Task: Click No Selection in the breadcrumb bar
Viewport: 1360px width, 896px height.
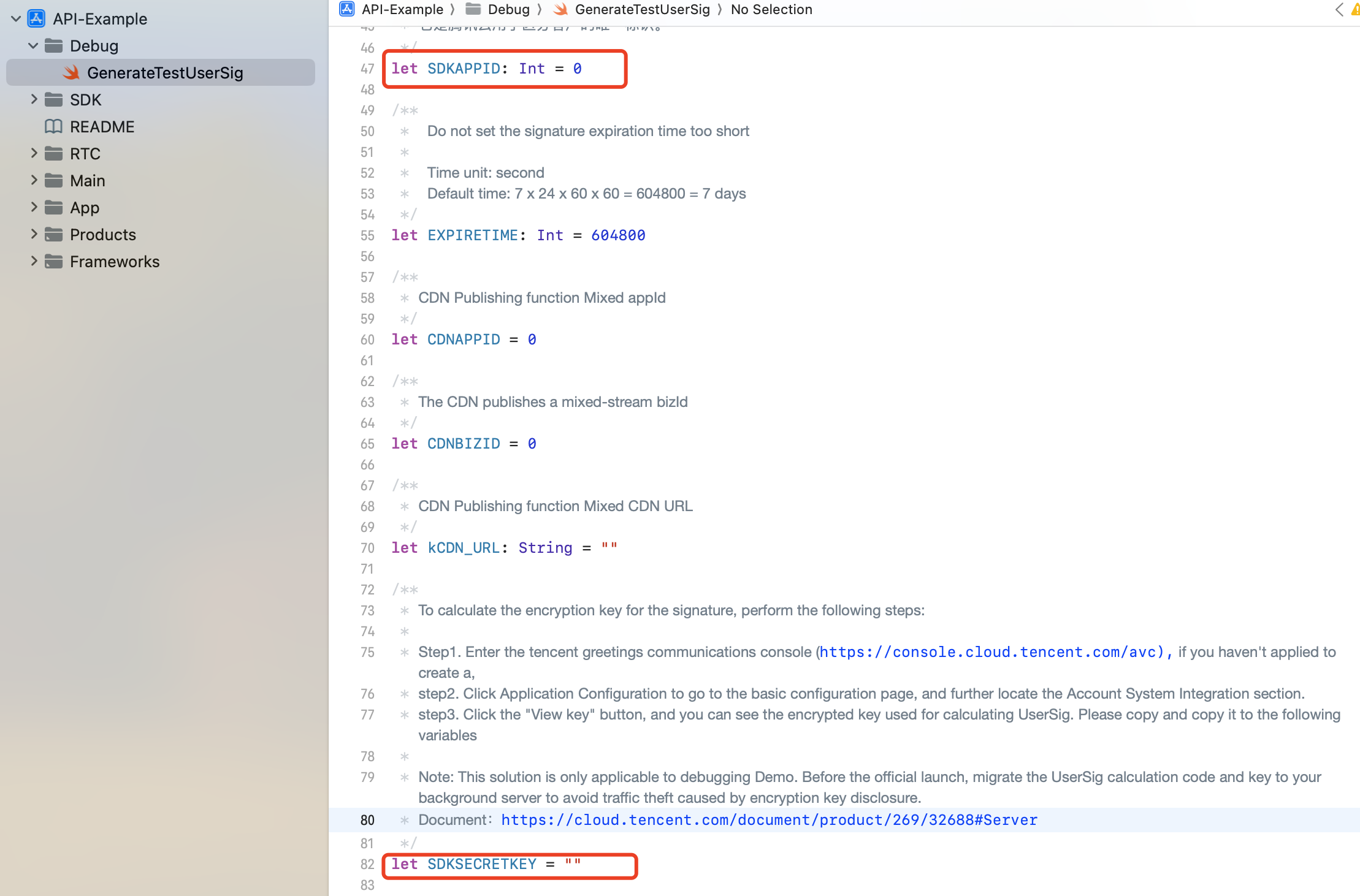Action: [771, 9]
